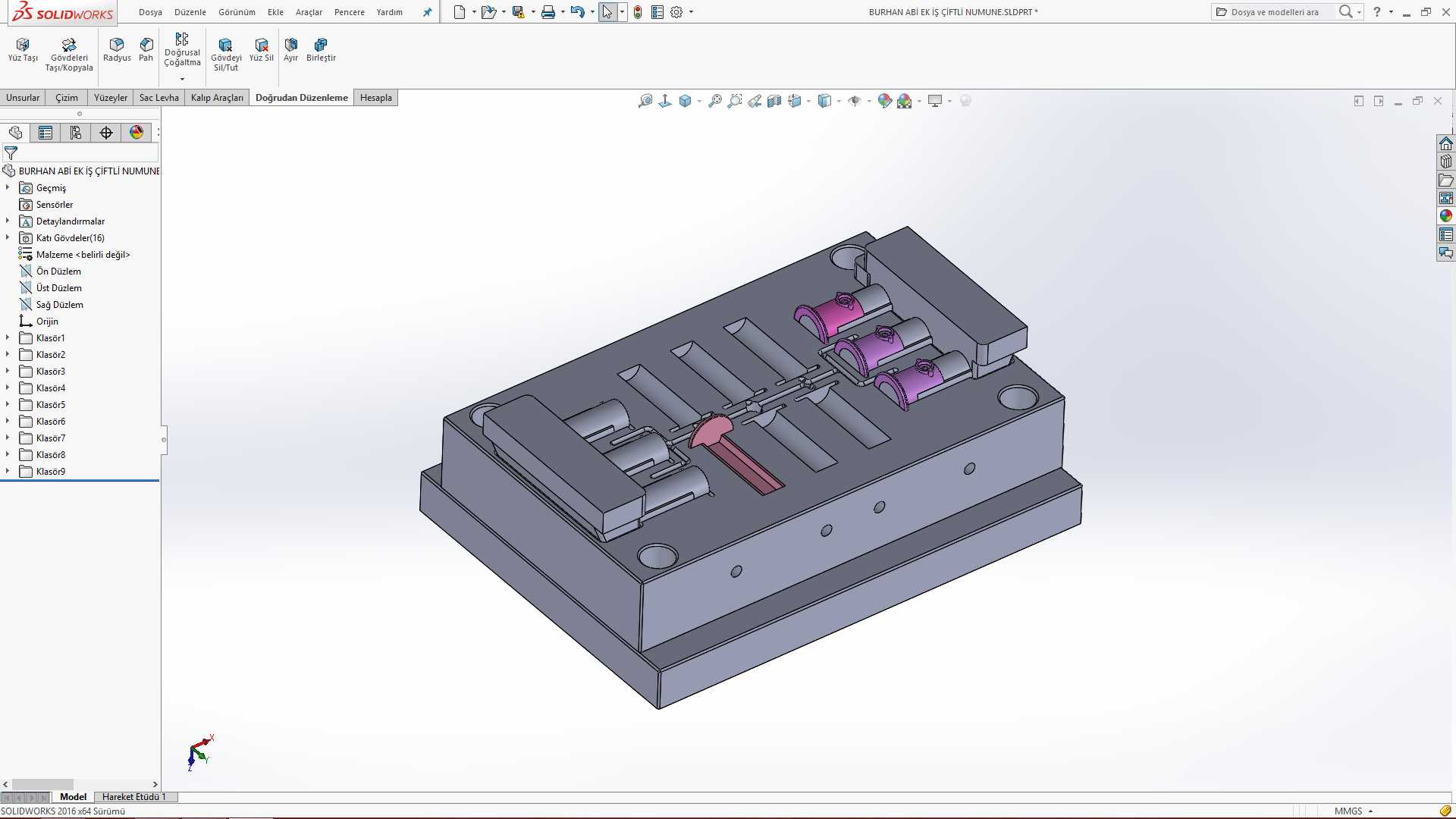Screen dimensions: 1456x819
Task: Choose the Pah chamfer tool
Action: (x=146, y=50)
